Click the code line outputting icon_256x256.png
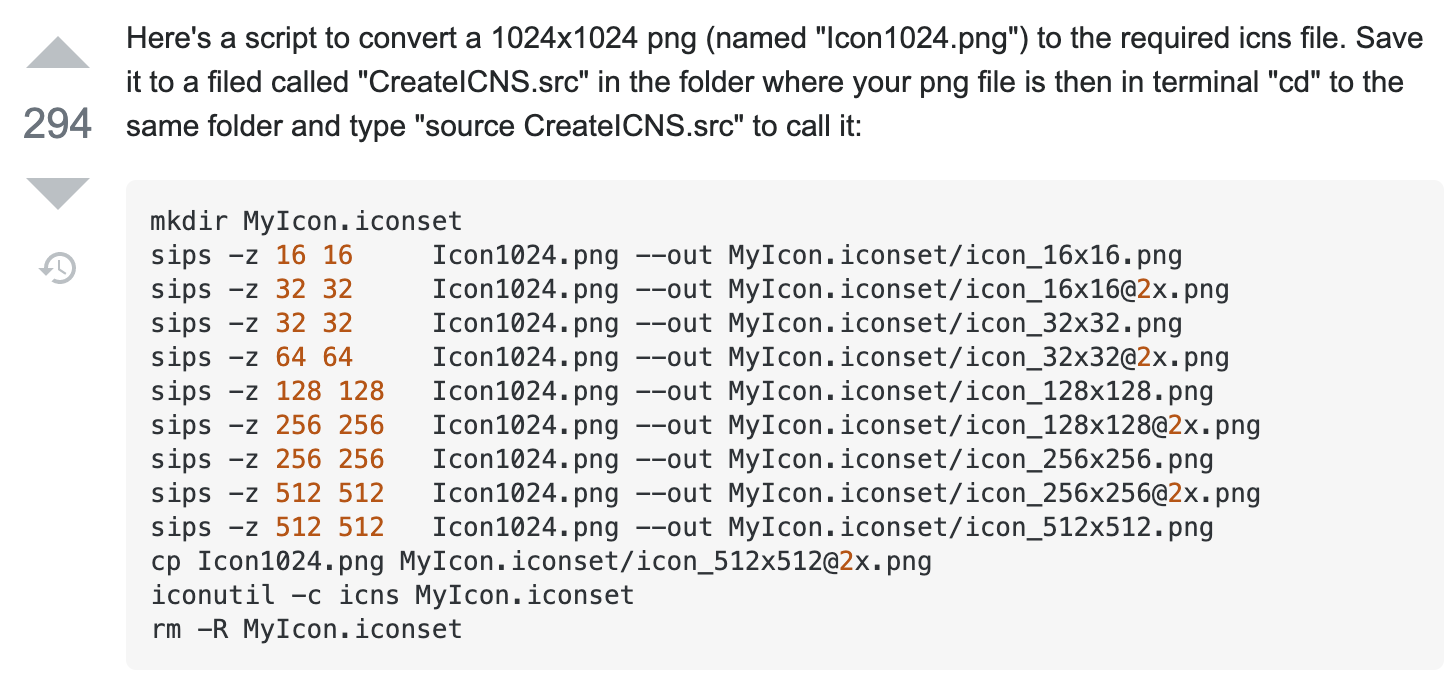 (x=682, y=460)
